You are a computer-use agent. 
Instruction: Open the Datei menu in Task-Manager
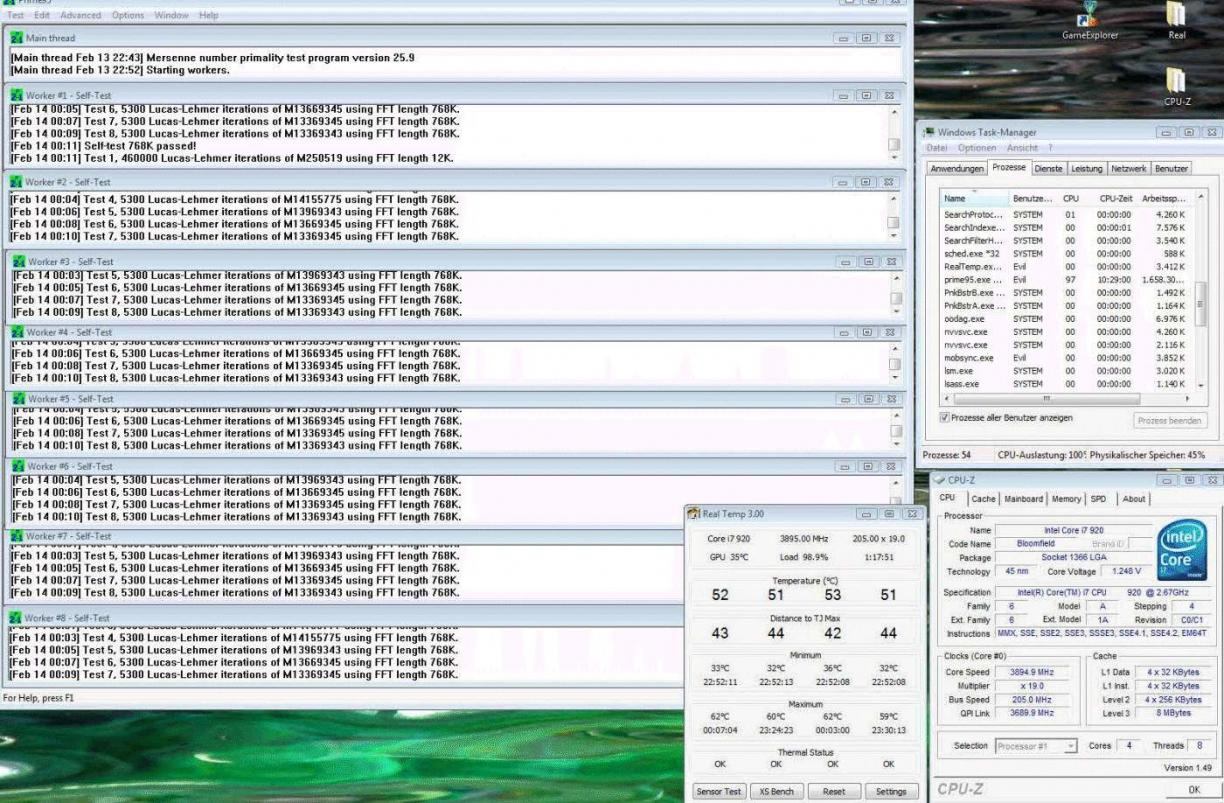pyautogui.click(x=936, y=148)
